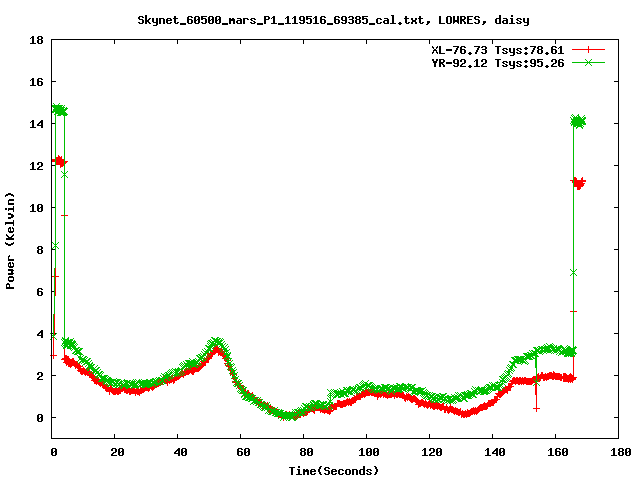Image resolution: width=640 pixels, height=480 pixels.
Task: Click the plot title Skynet_60500_mars_P1_119516_69385_cal.txt
Action: [x=284, y=20]
